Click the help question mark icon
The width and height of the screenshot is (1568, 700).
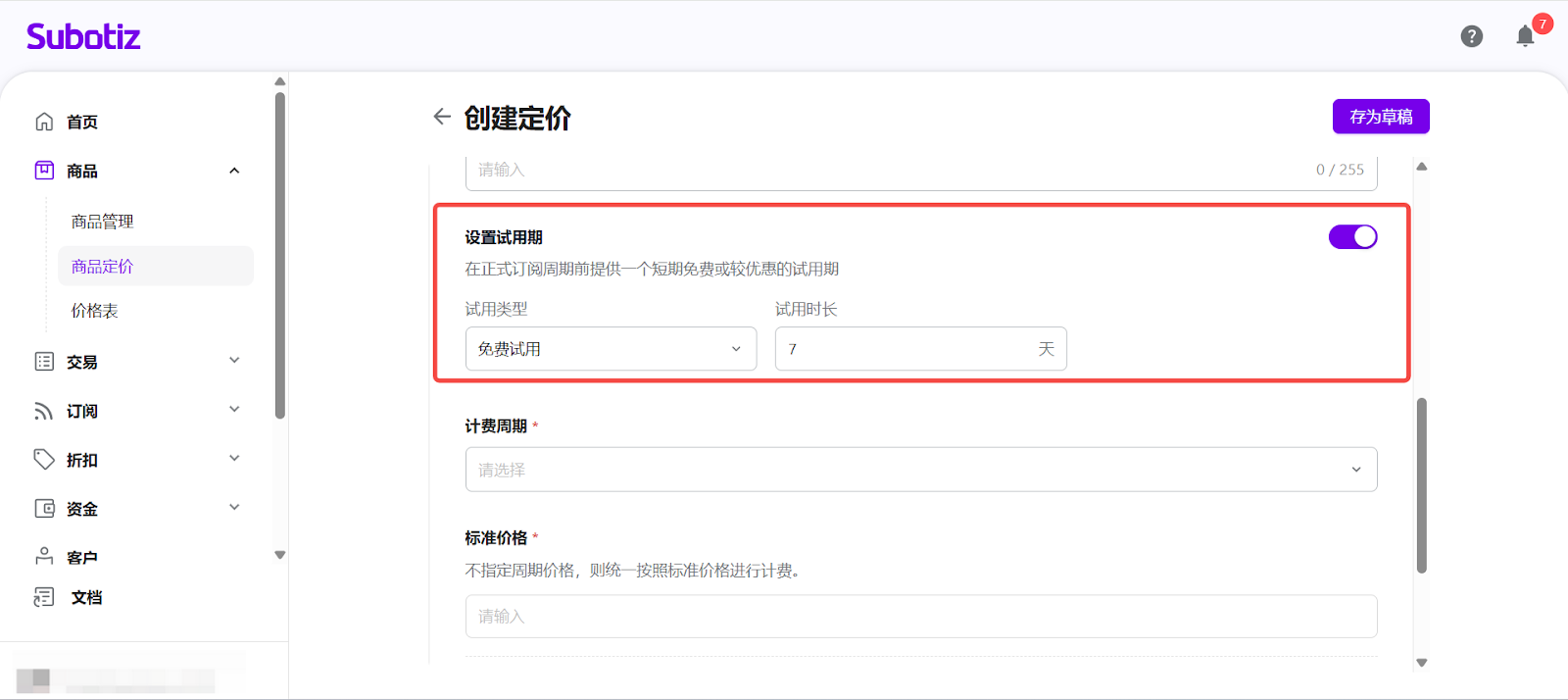(x=1471, y=36)
